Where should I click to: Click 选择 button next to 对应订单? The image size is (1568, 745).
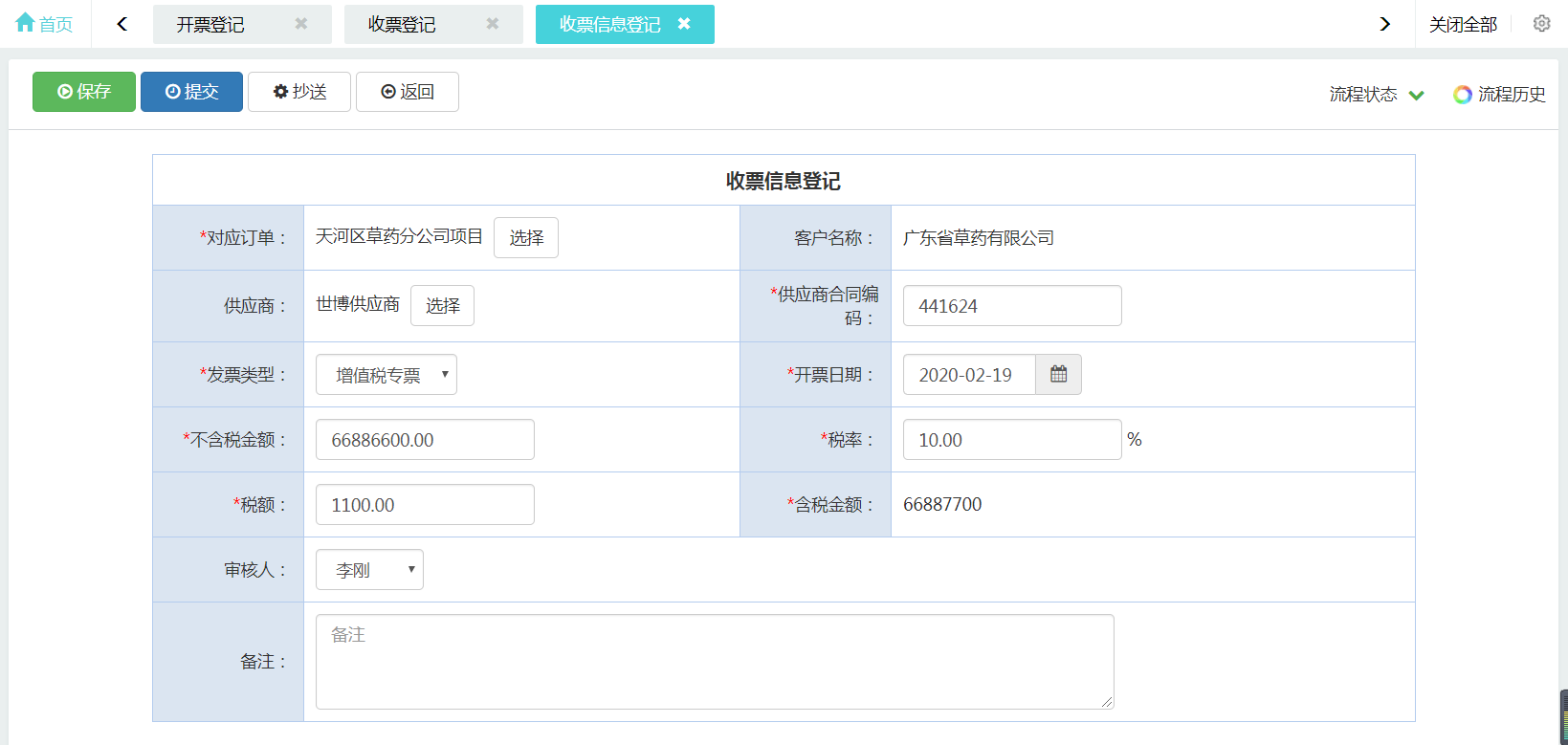point(526,238)
